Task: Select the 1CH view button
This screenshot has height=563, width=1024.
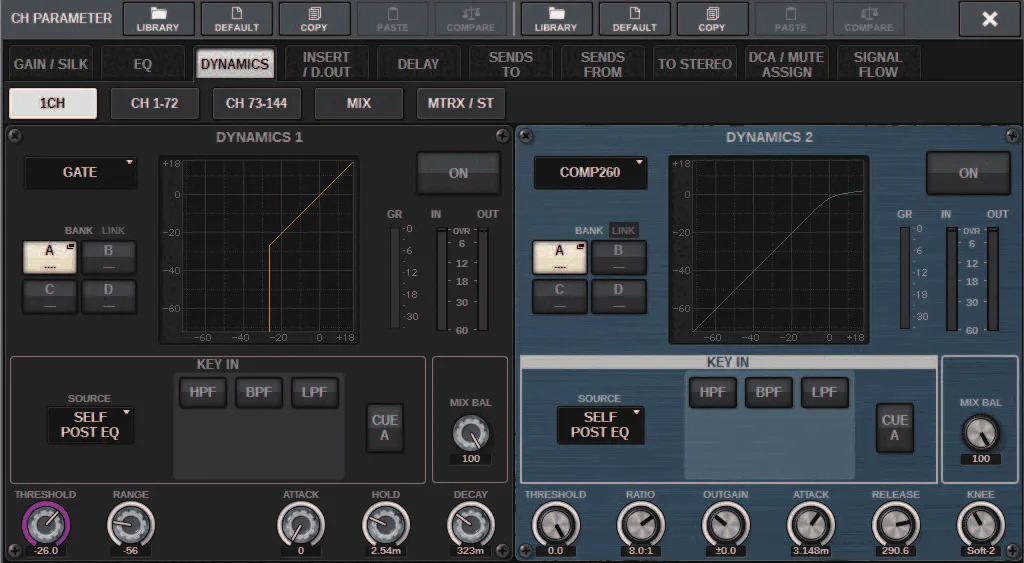Action: click(53, 103)
